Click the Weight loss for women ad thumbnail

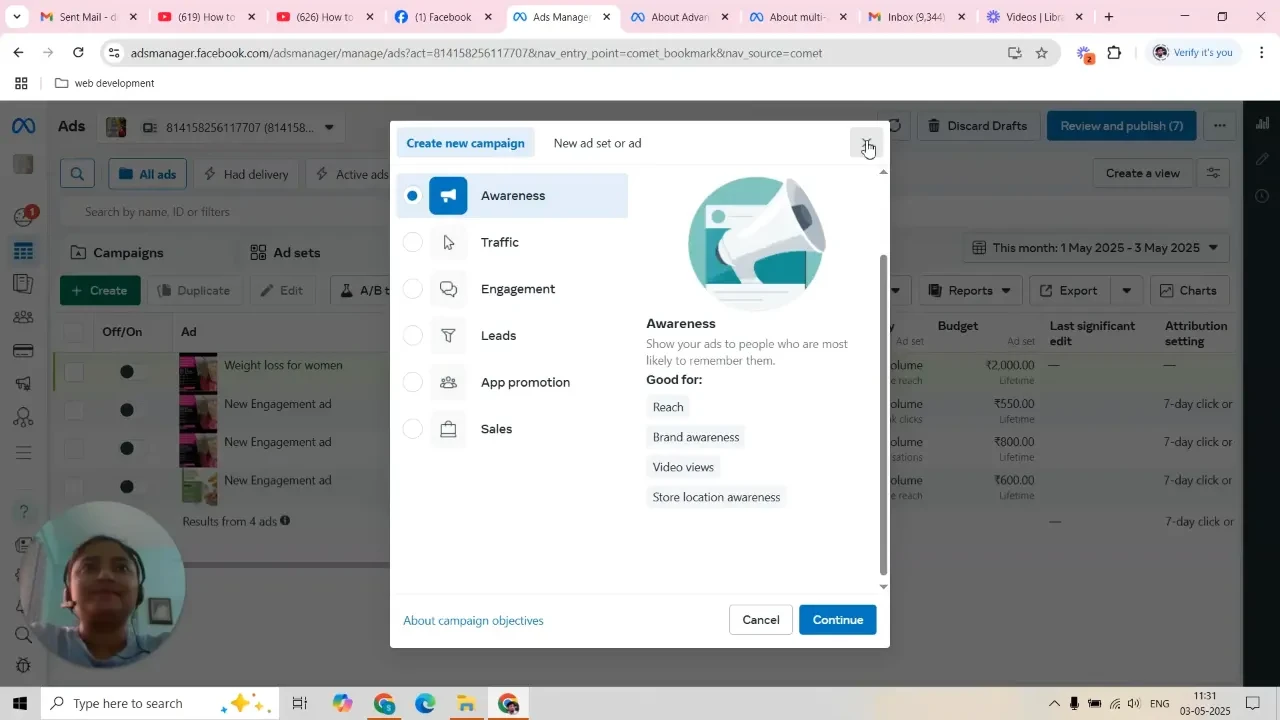coord(198,372)
